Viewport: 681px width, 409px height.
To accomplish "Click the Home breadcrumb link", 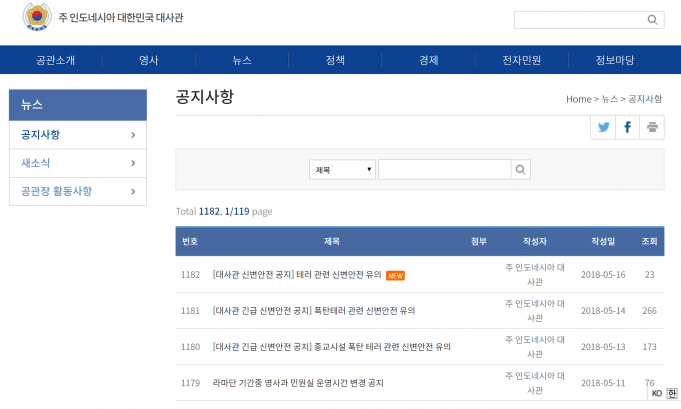I will pyautogui.click(x=578, y=99).
